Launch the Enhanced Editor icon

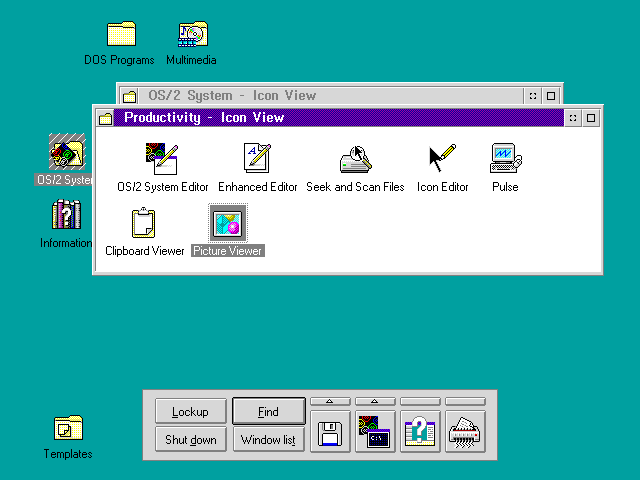(x=257, y=158)
